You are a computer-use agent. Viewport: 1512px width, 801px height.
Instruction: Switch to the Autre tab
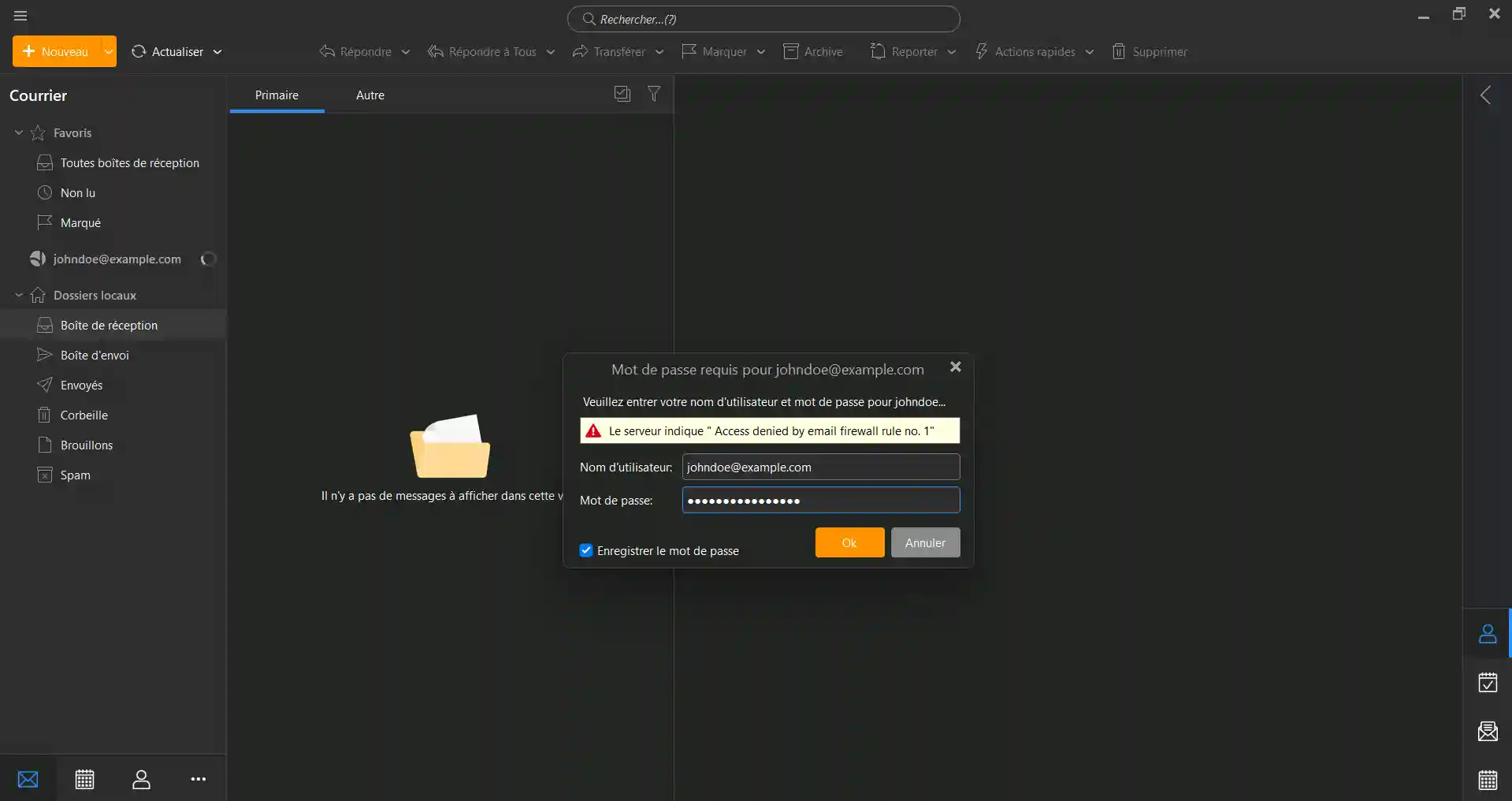[x=370, y=95]
